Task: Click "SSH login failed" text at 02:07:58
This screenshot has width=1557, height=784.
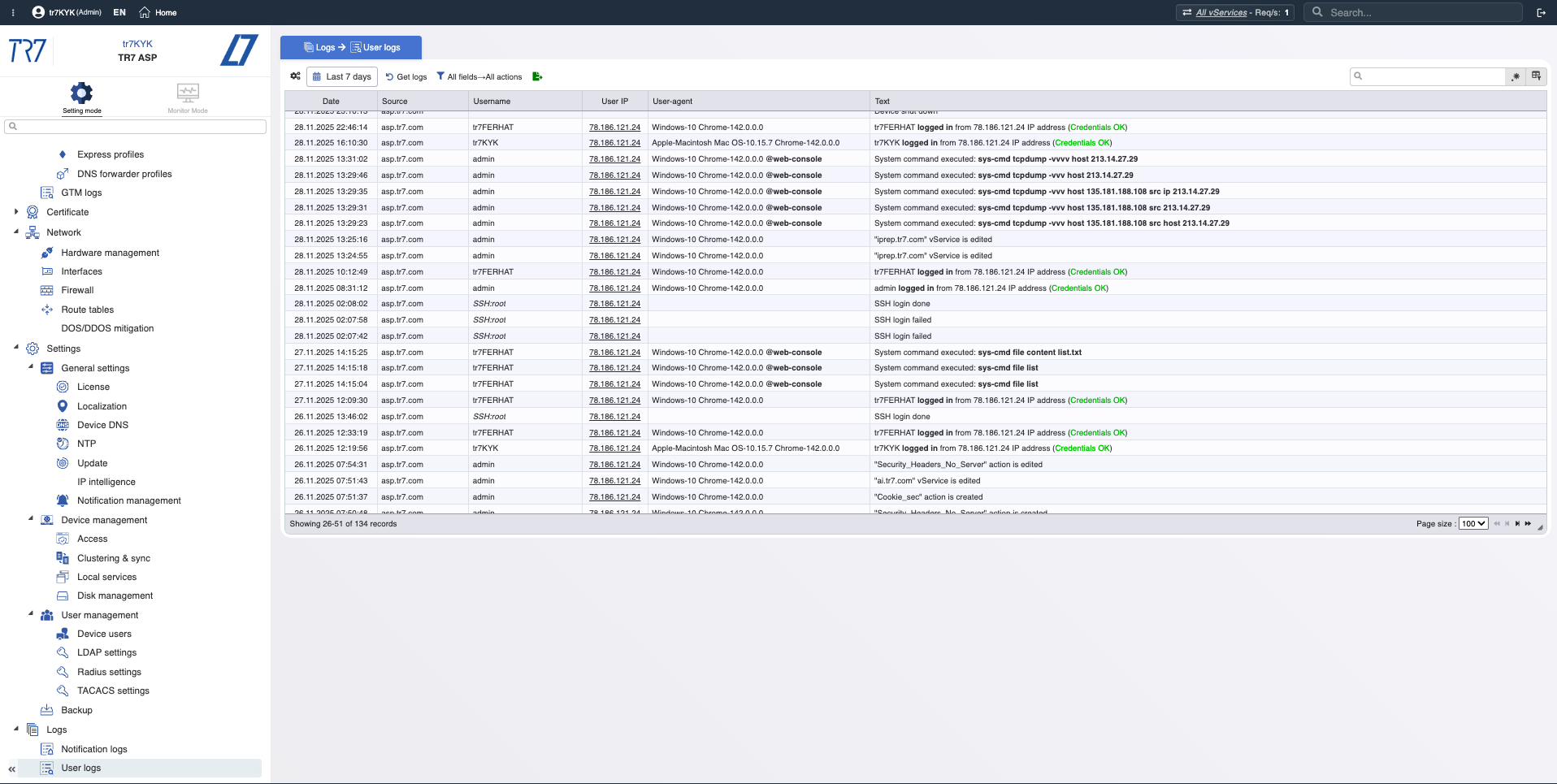Action: pos(903,320)
